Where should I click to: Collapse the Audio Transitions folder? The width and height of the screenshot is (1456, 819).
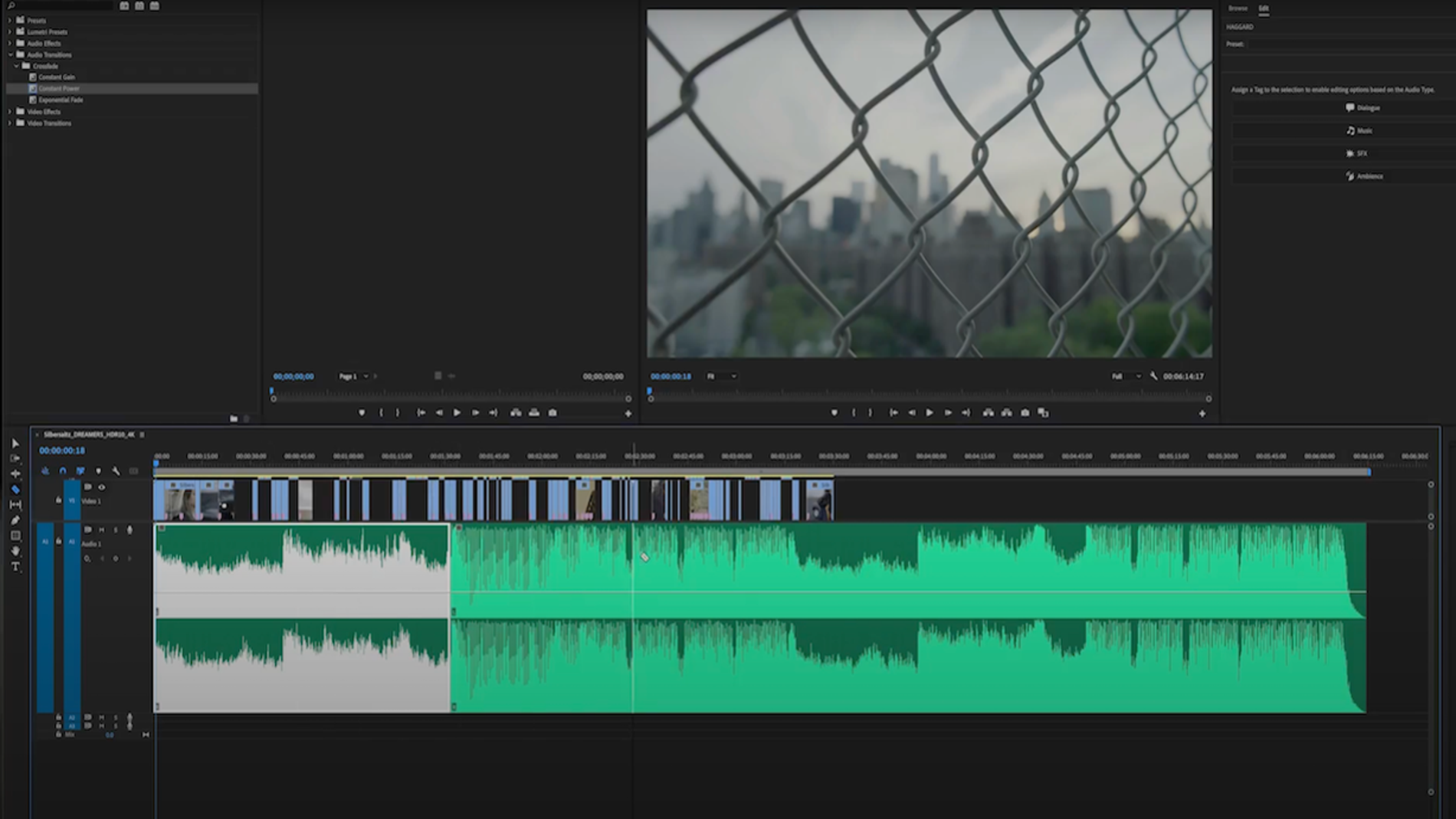[x=10, y=55]
